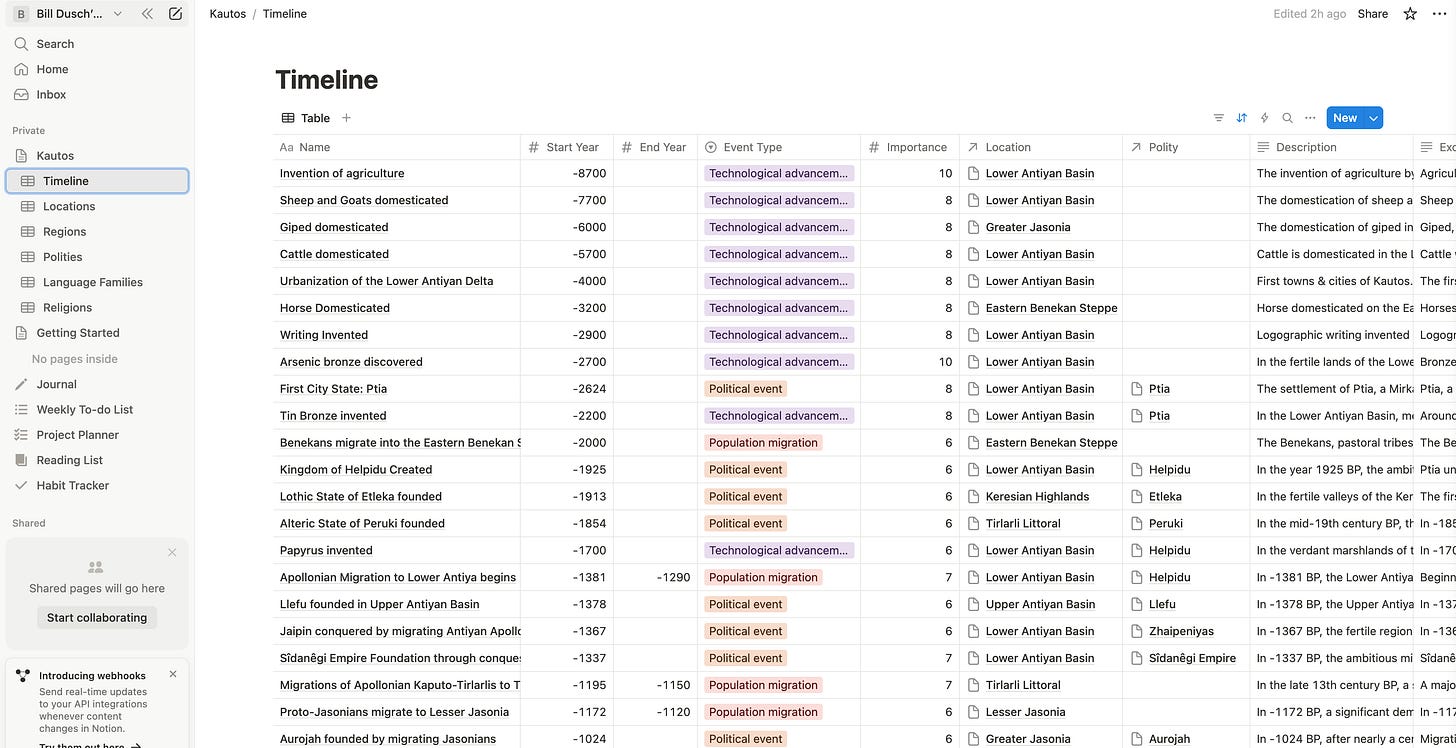Open the filter icon in table toolbar
The width and height of the screenshot is (1456, 748).
(x=1218, y=118)
